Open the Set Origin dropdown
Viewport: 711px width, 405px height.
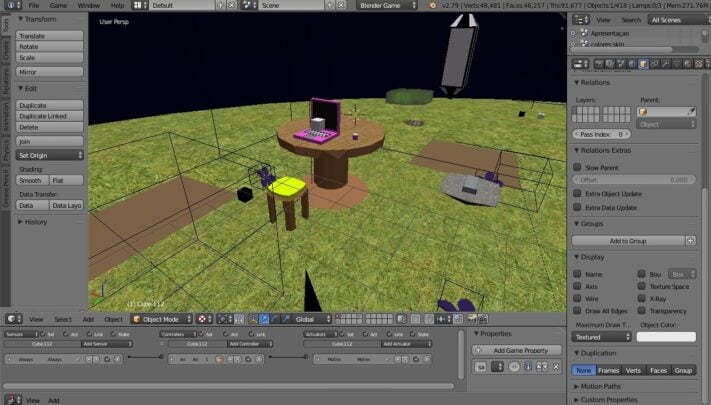click(x=51, y=155)
